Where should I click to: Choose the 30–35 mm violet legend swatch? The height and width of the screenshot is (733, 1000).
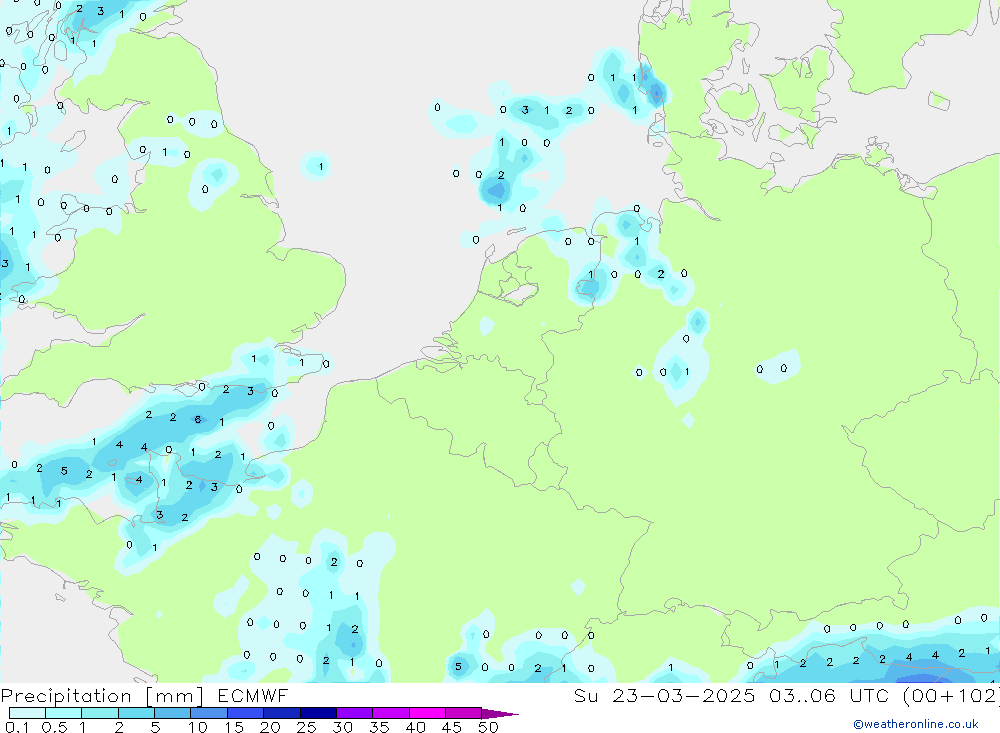tap(355, 713)
